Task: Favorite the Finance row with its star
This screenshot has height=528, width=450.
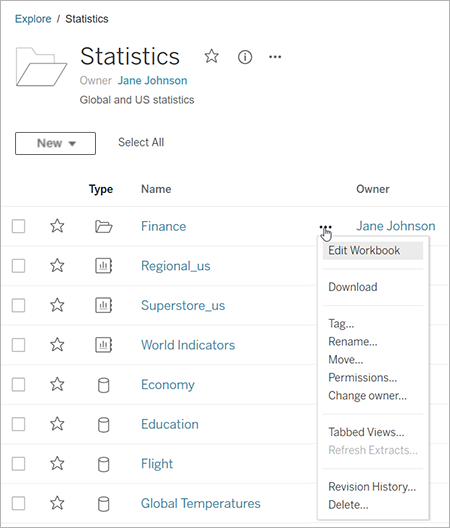Action: pos(57,226)
